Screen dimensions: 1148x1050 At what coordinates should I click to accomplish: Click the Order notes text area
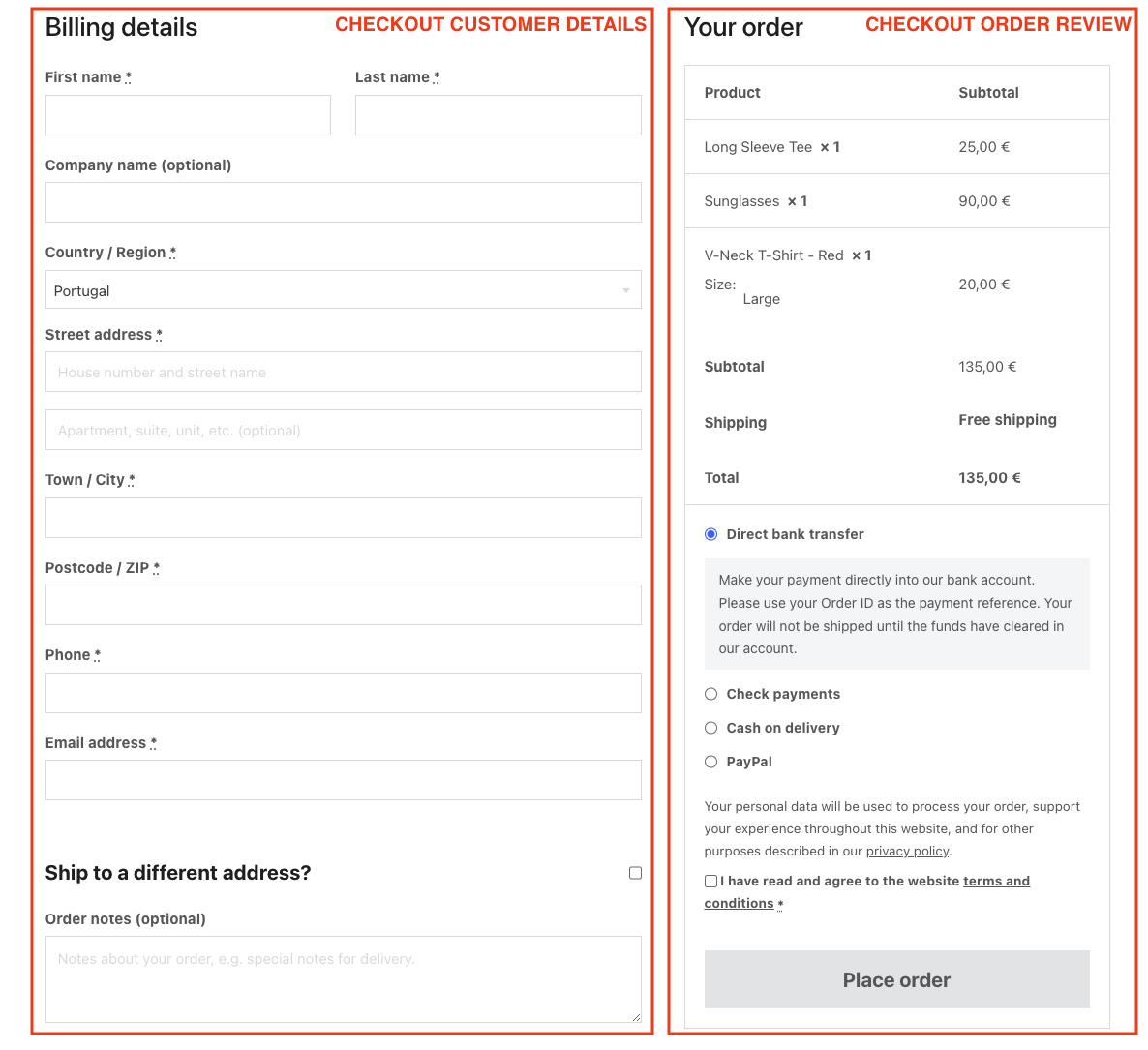click(x=343, y=978)
